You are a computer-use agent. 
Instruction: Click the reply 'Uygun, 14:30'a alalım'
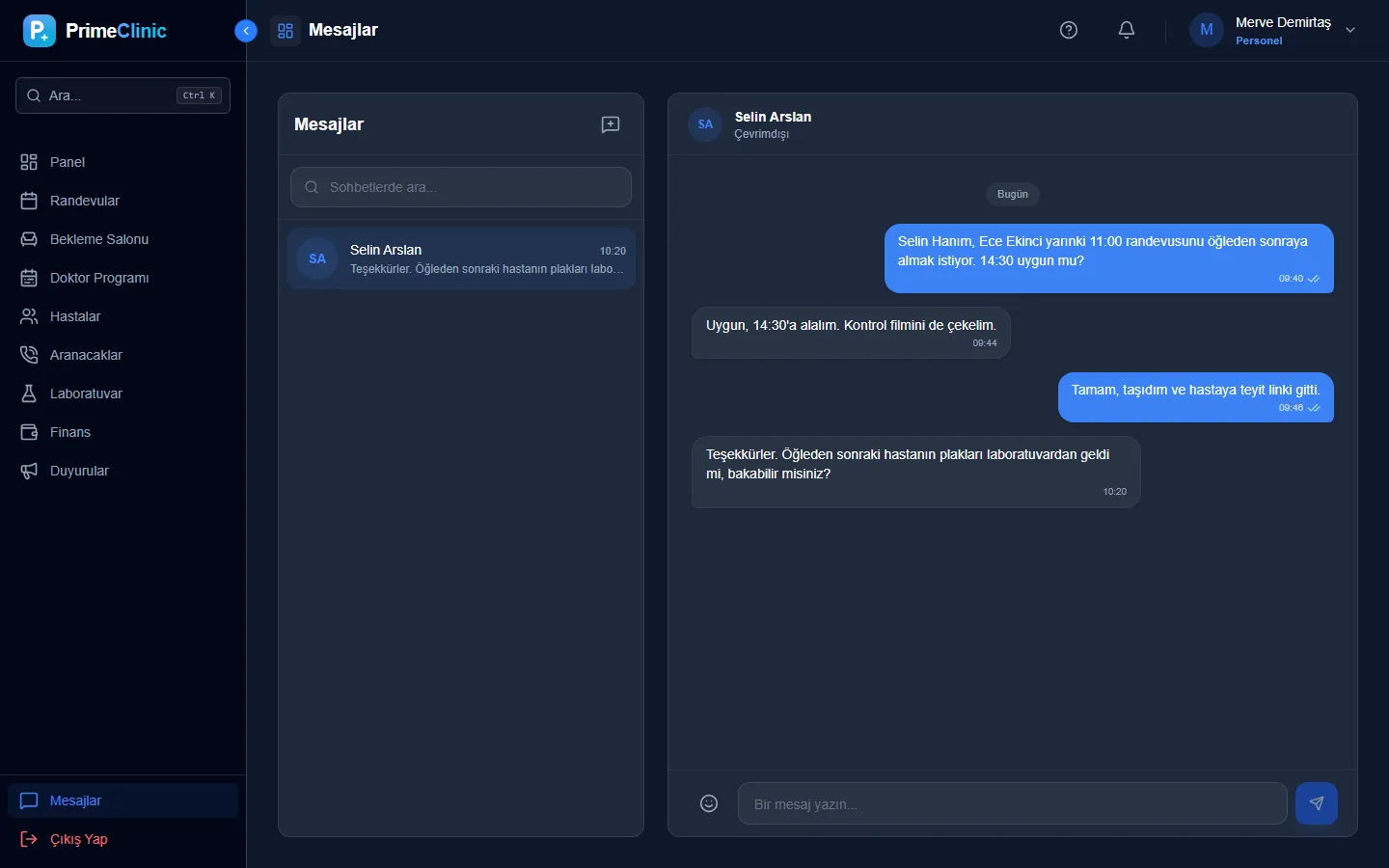[x=851, y=333]
